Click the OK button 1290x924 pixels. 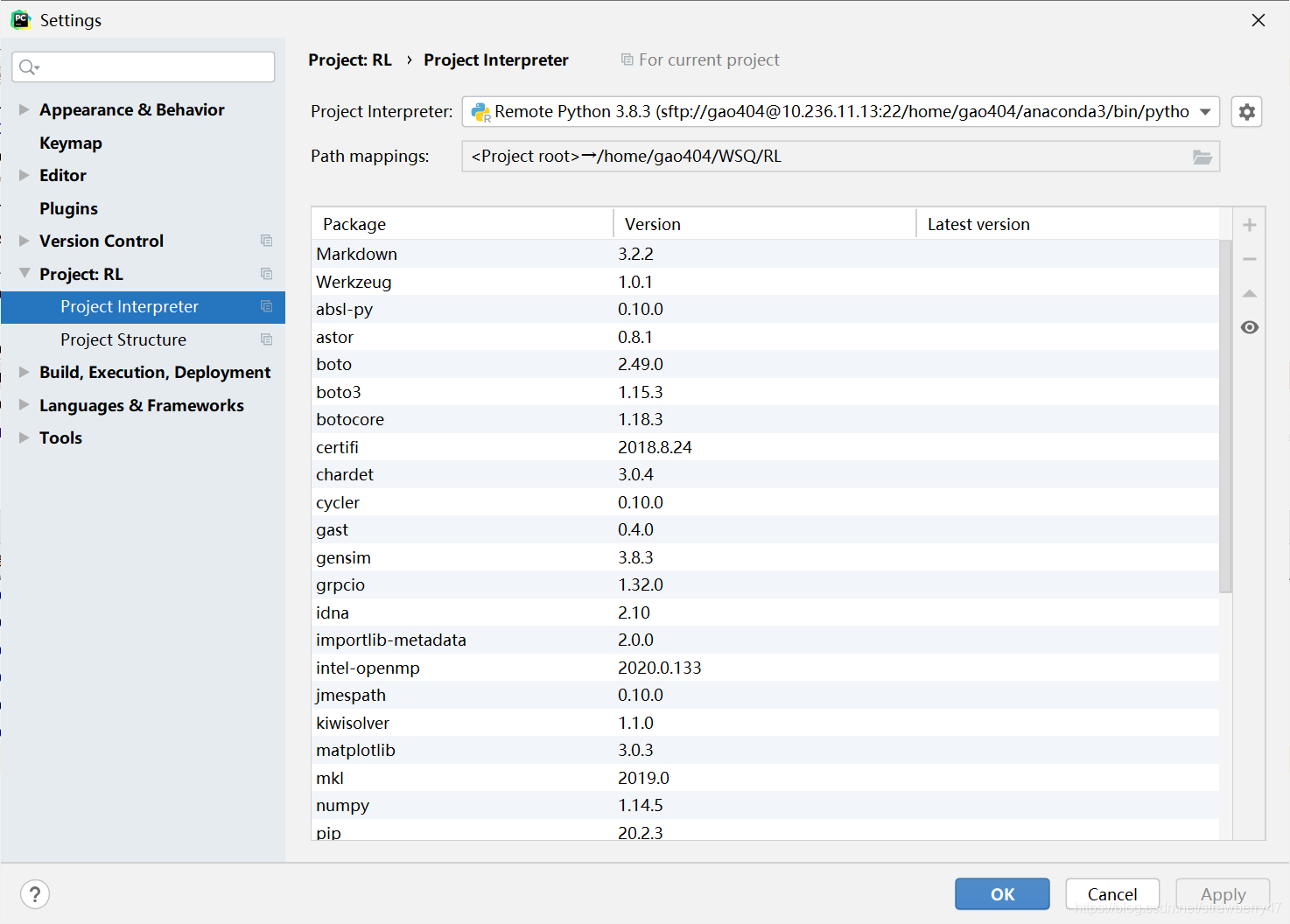click(1002, 894)
